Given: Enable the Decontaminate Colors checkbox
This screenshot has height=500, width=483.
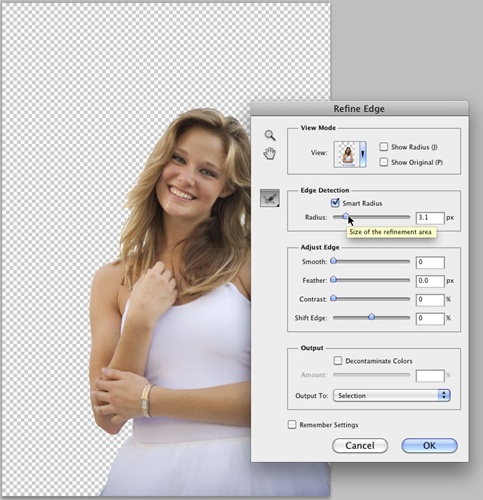Looking at the screenshot, I should (x=338, y=361).
